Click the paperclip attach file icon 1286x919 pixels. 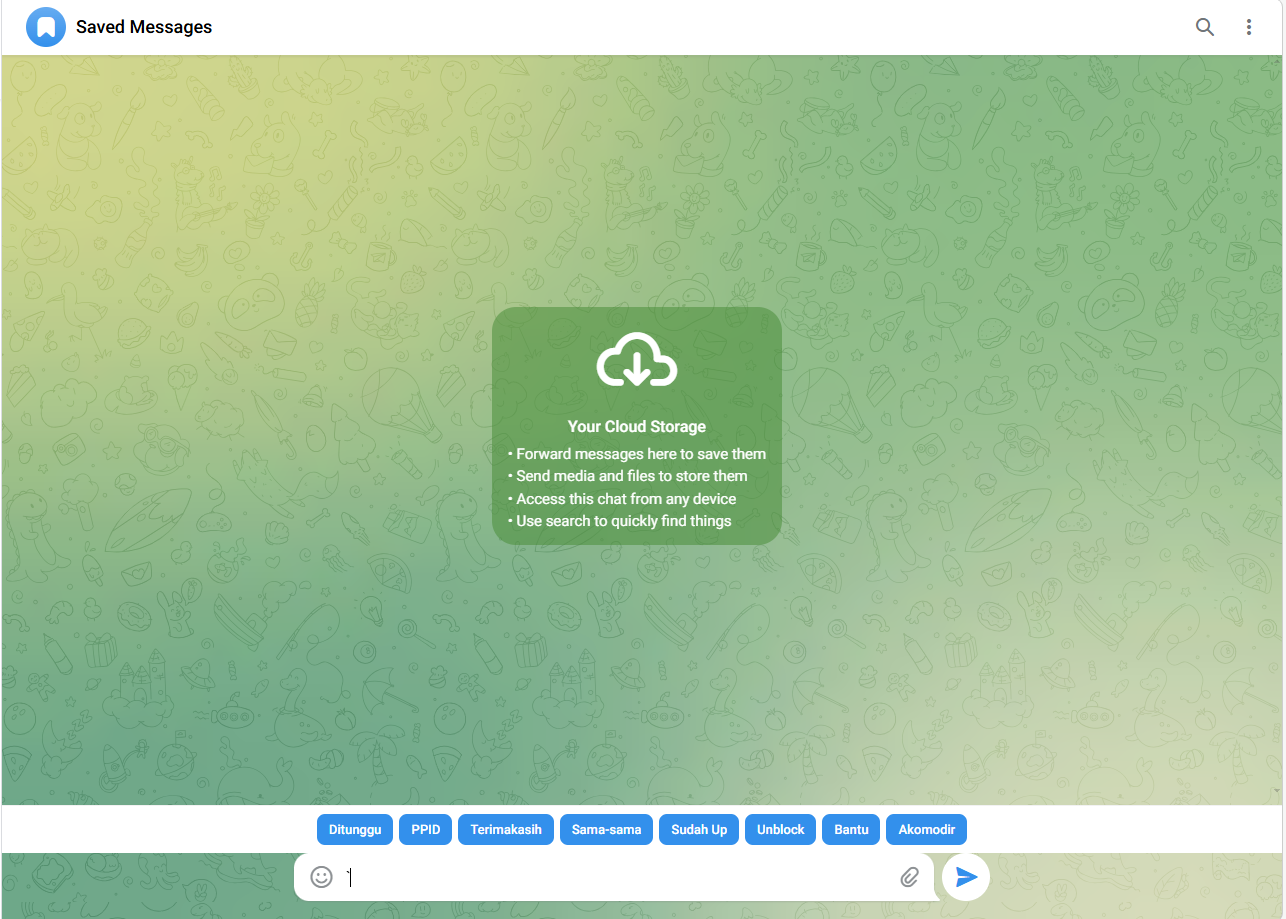coord(909,877)
